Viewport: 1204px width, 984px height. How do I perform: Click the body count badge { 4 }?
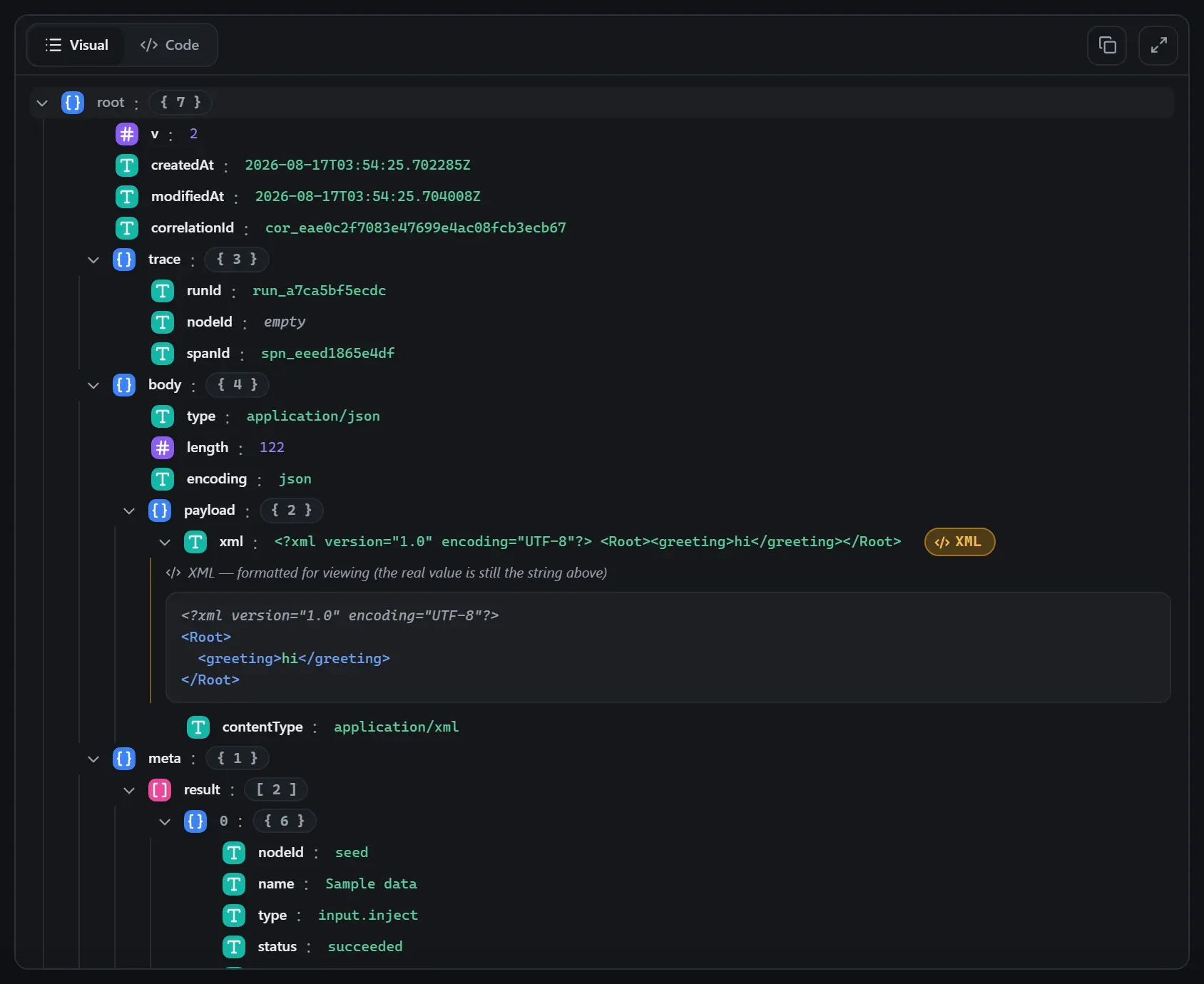click(x=238, y=385)
